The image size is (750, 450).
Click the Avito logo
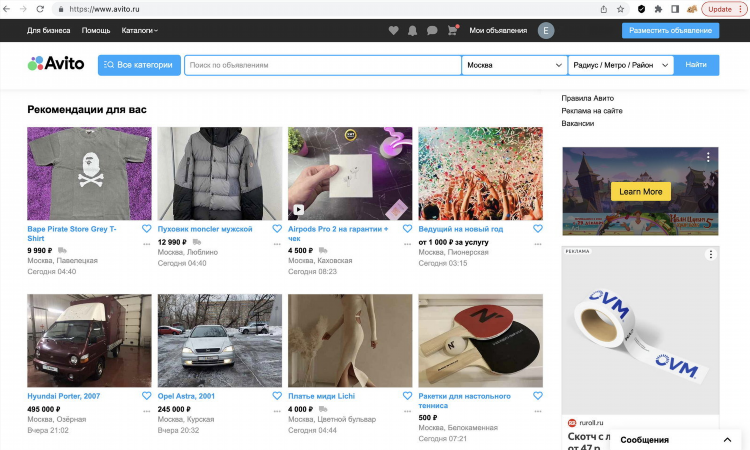pos(56,63)
